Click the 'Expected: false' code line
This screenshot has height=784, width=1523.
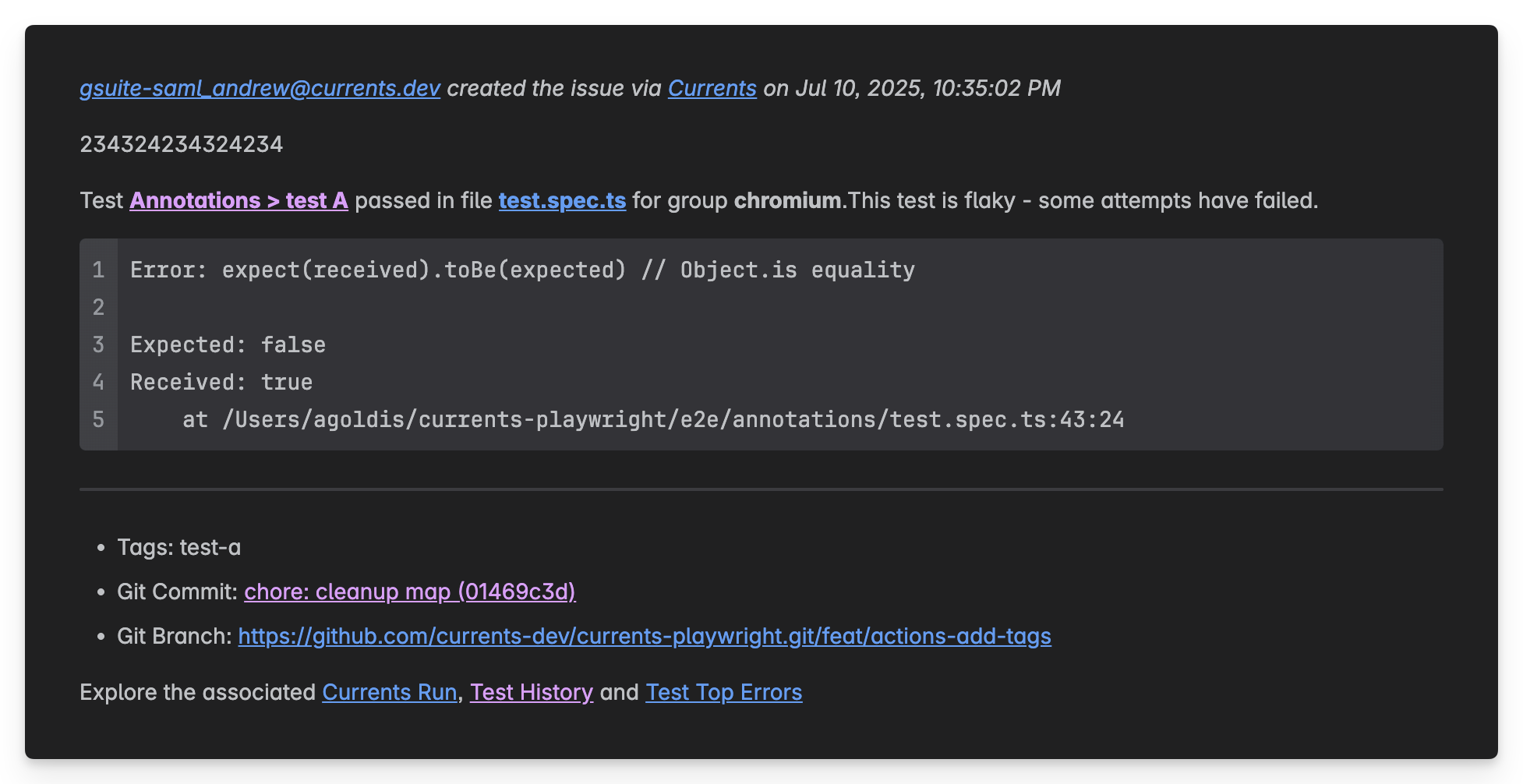(228, 344)
